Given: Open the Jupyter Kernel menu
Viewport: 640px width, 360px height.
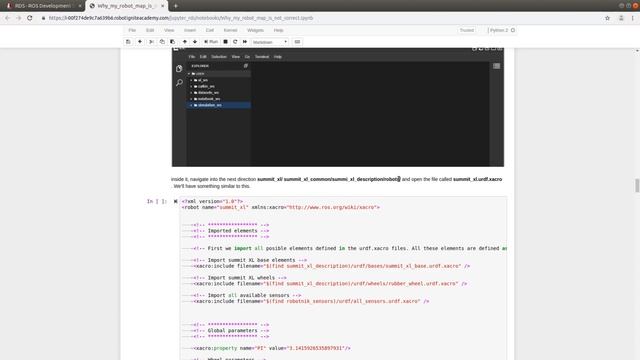Looking at the screenshot, I should tap(230, 30).
